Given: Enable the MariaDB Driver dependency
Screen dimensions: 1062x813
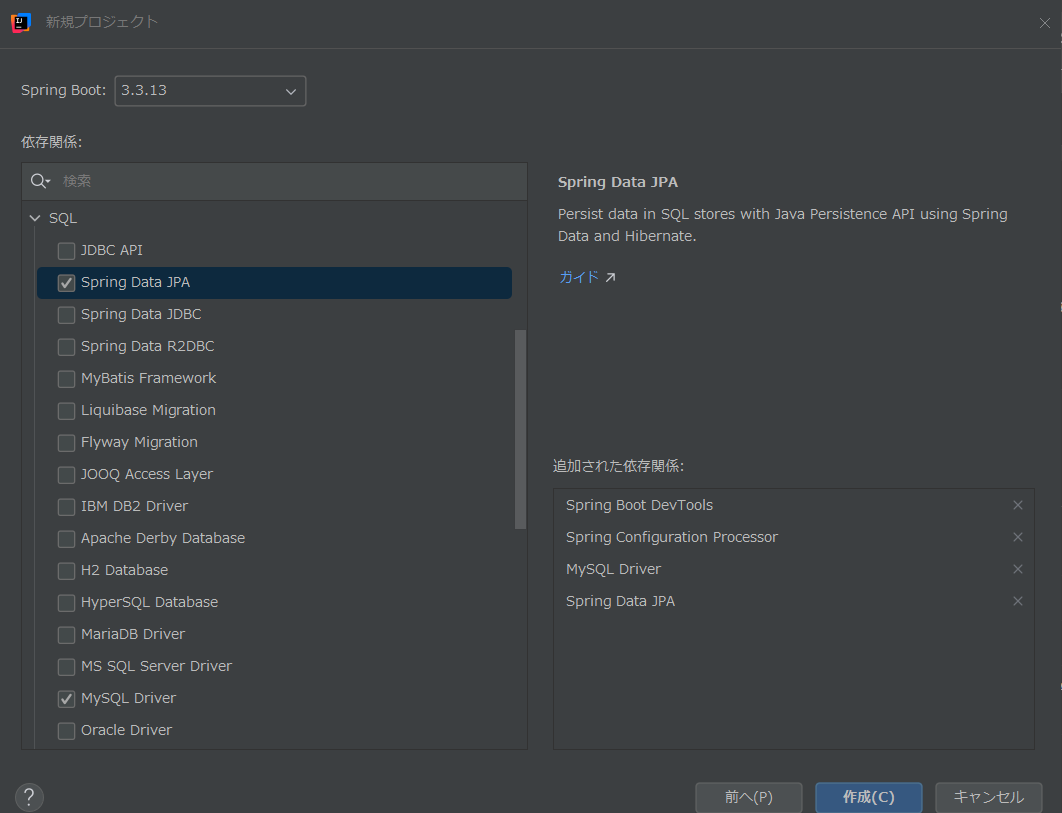Looking at the screenshot, I should [66, 634].
